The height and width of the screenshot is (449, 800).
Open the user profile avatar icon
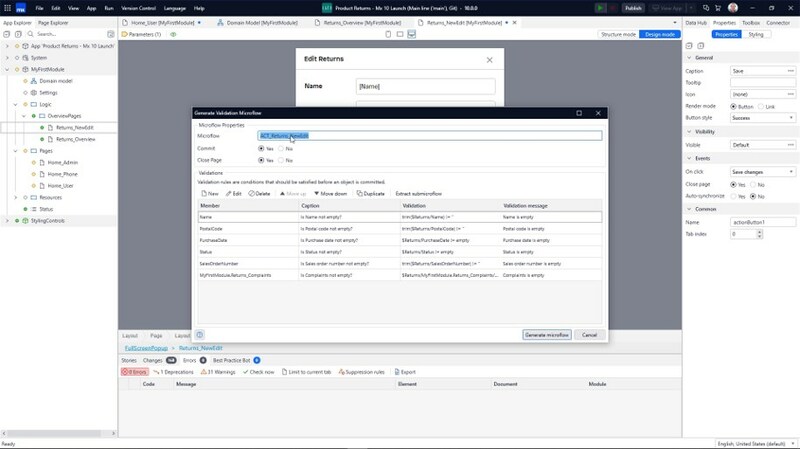click(732, 7)
